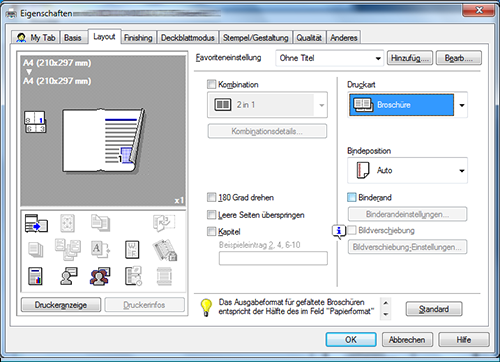This screenshot has height=362, width=500.
Task: Close the Eigenschaften dialog
Action: 479,10
